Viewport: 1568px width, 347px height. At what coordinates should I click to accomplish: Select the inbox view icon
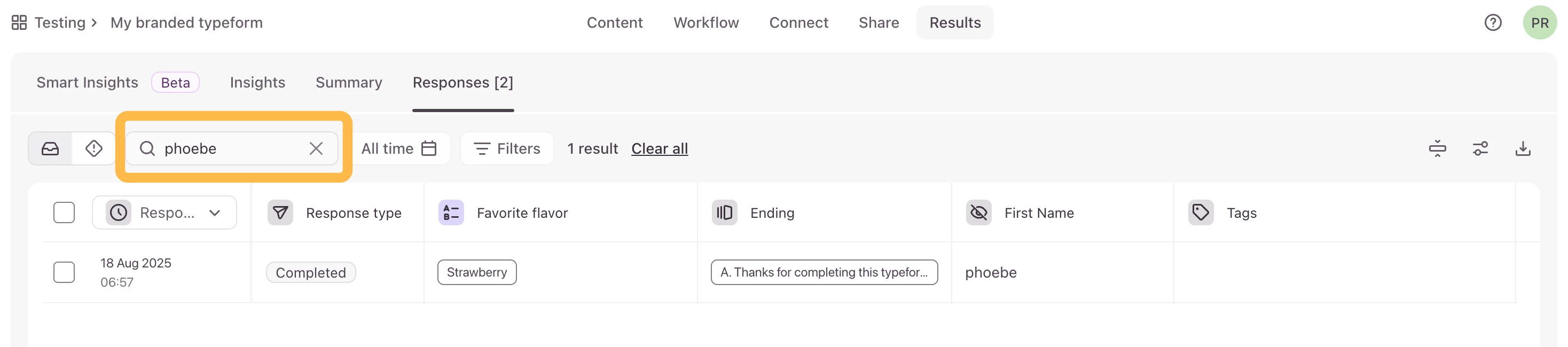[x=51, y=148]
